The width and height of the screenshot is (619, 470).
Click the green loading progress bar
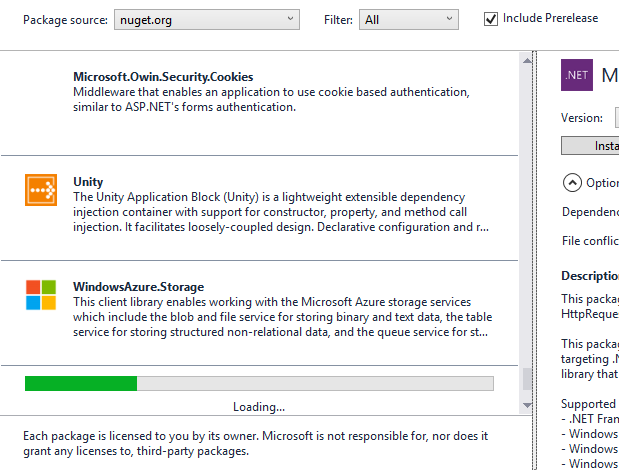coord(259,384)
